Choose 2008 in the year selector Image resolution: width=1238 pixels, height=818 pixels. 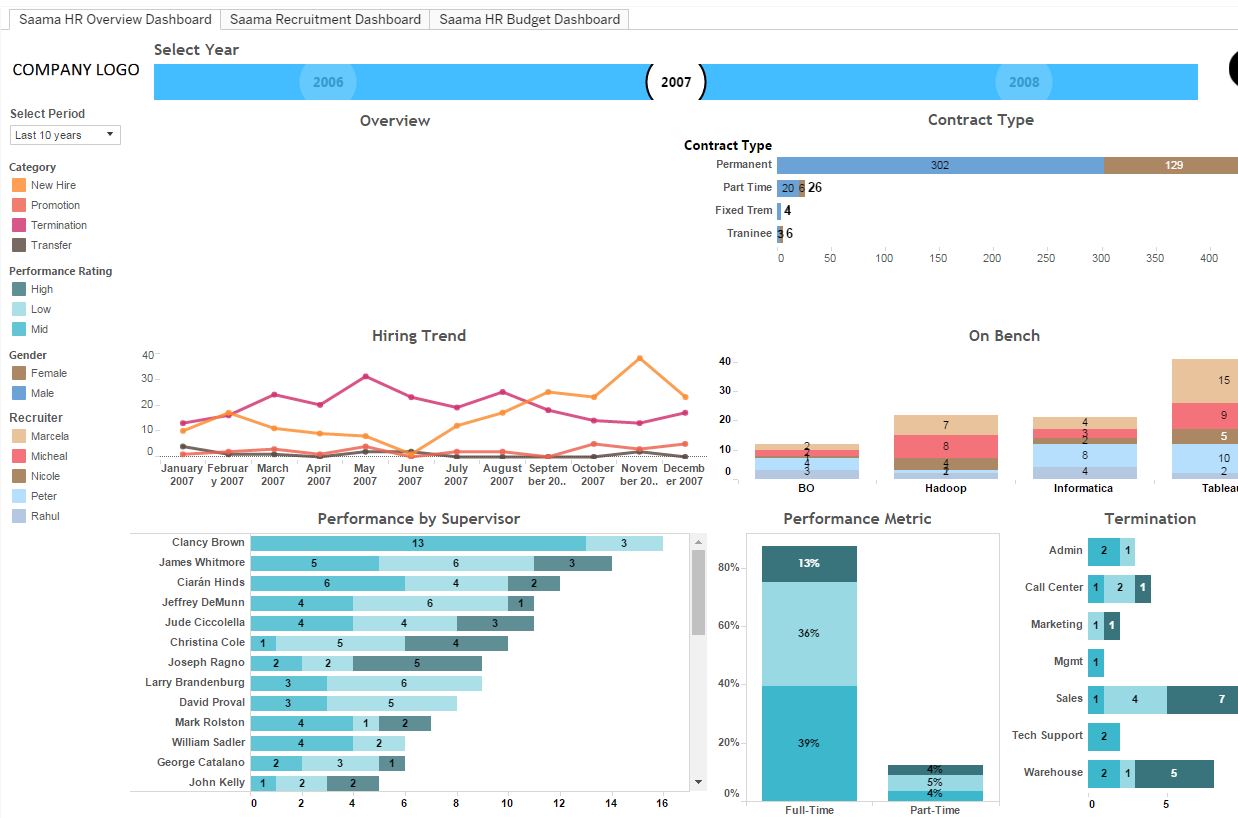pos(1024,82)
